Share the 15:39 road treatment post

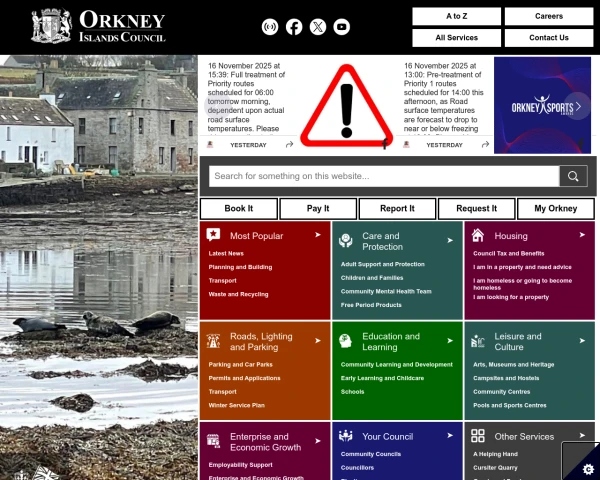(x=290, y=145)
